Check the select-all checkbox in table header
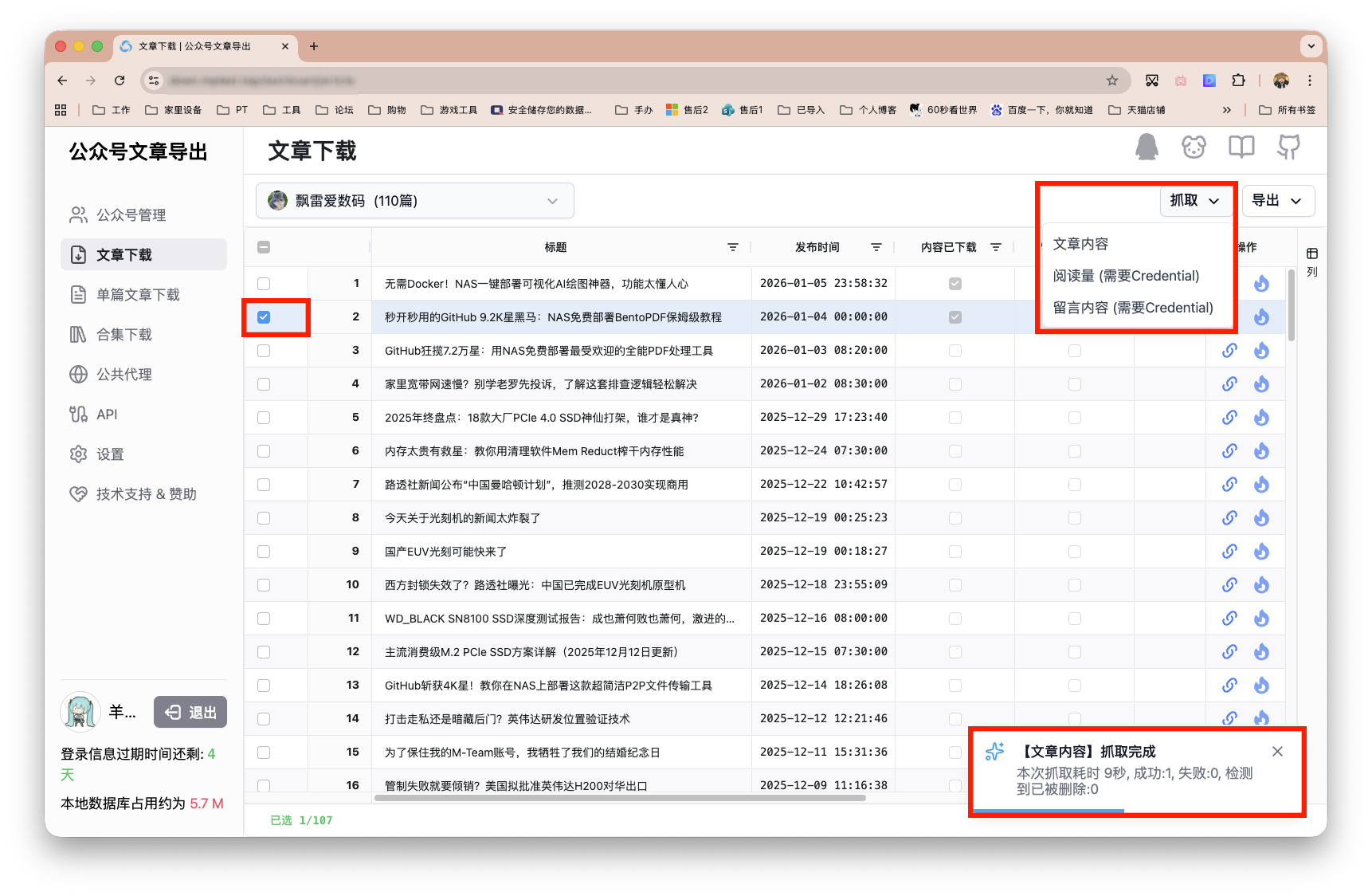This screenshot has height=896, width=1372. 264,247
